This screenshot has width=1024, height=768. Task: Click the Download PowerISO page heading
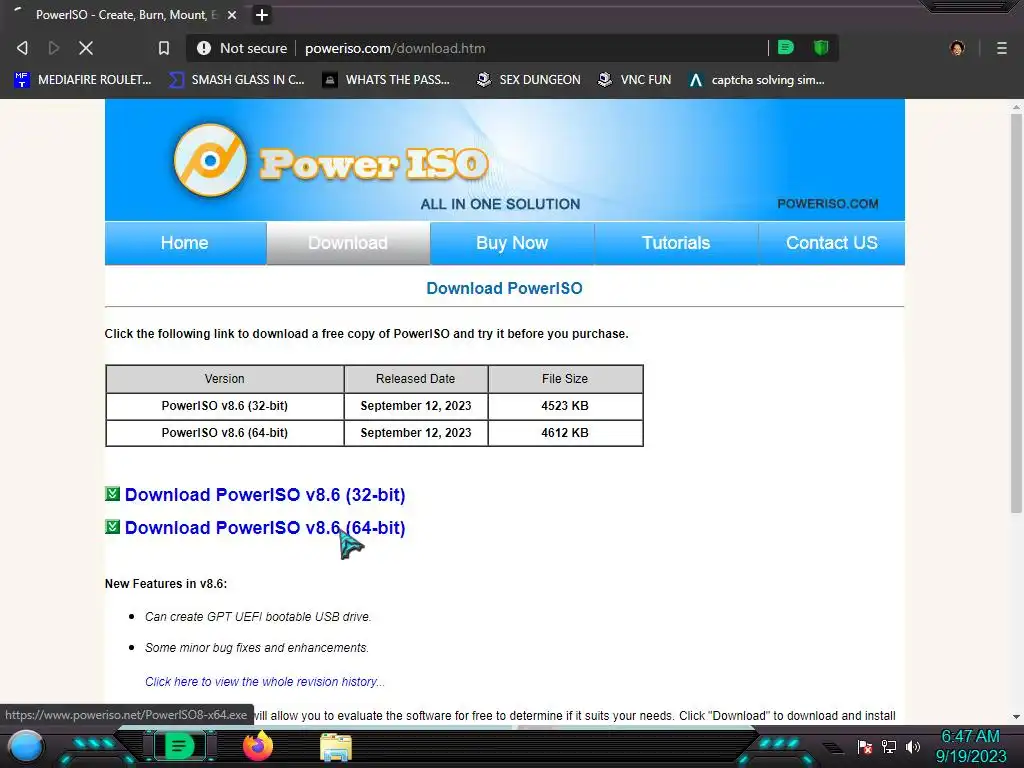point(504,288)
